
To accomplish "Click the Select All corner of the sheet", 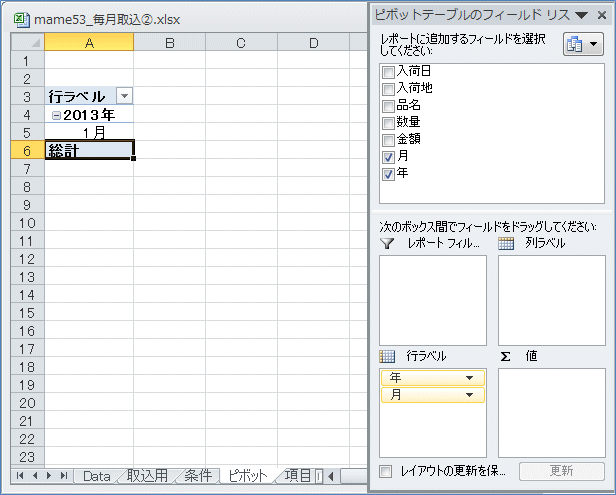I will (x=28, y=42).
